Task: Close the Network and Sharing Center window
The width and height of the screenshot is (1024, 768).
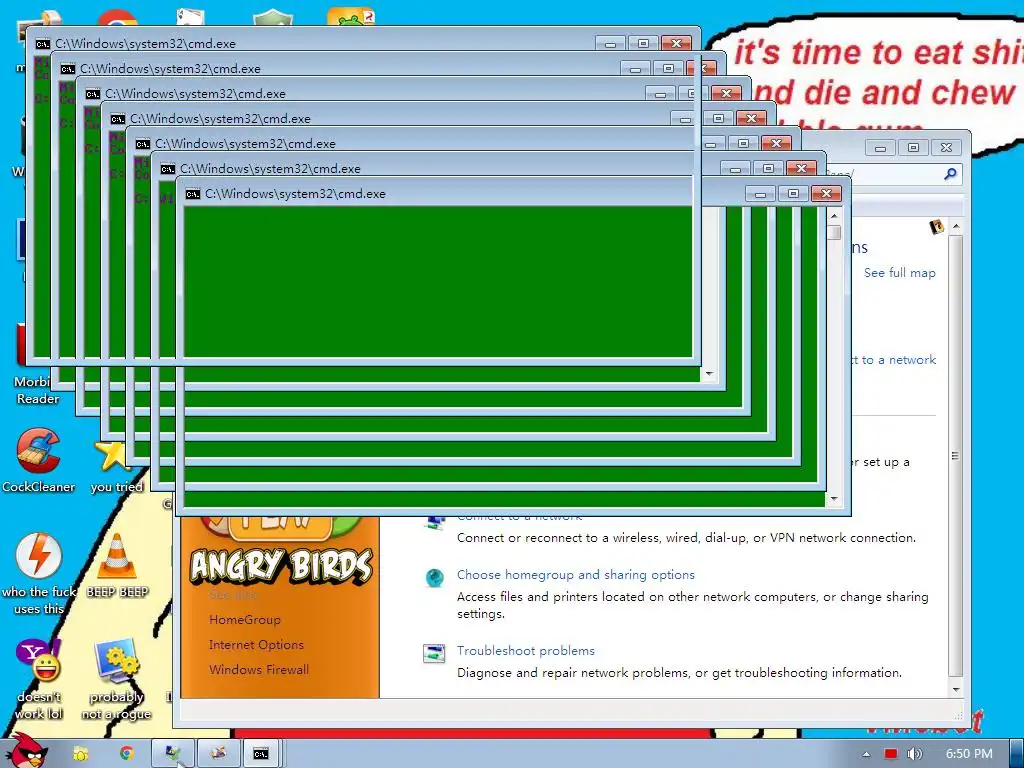Action: (946, 148)
